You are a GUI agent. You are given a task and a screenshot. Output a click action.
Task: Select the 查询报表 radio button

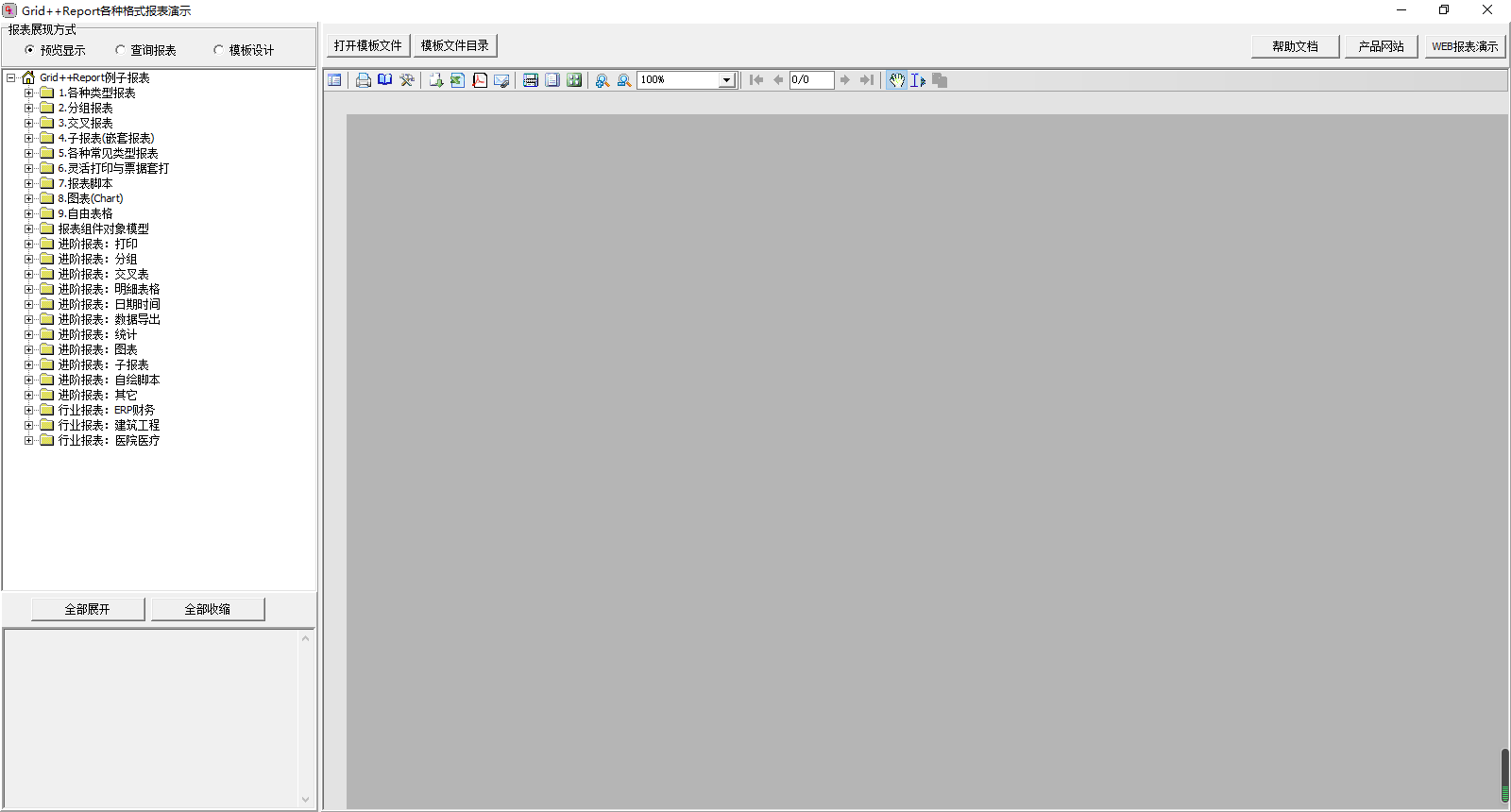(120, 50)
